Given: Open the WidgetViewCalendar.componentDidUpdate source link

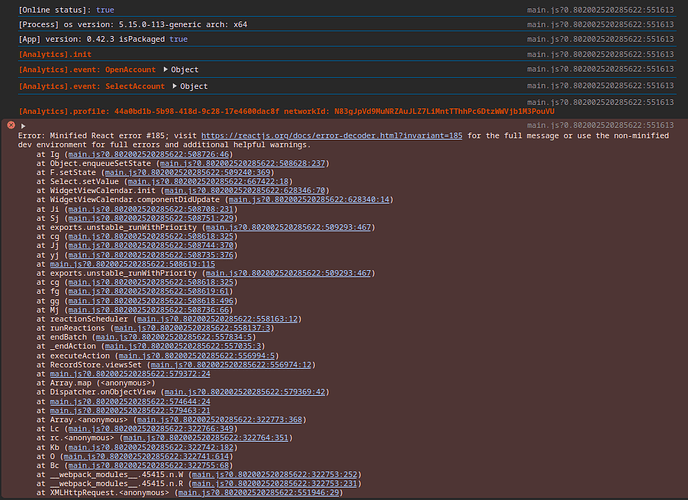Looking at the screenshot, I should point(309,200).
